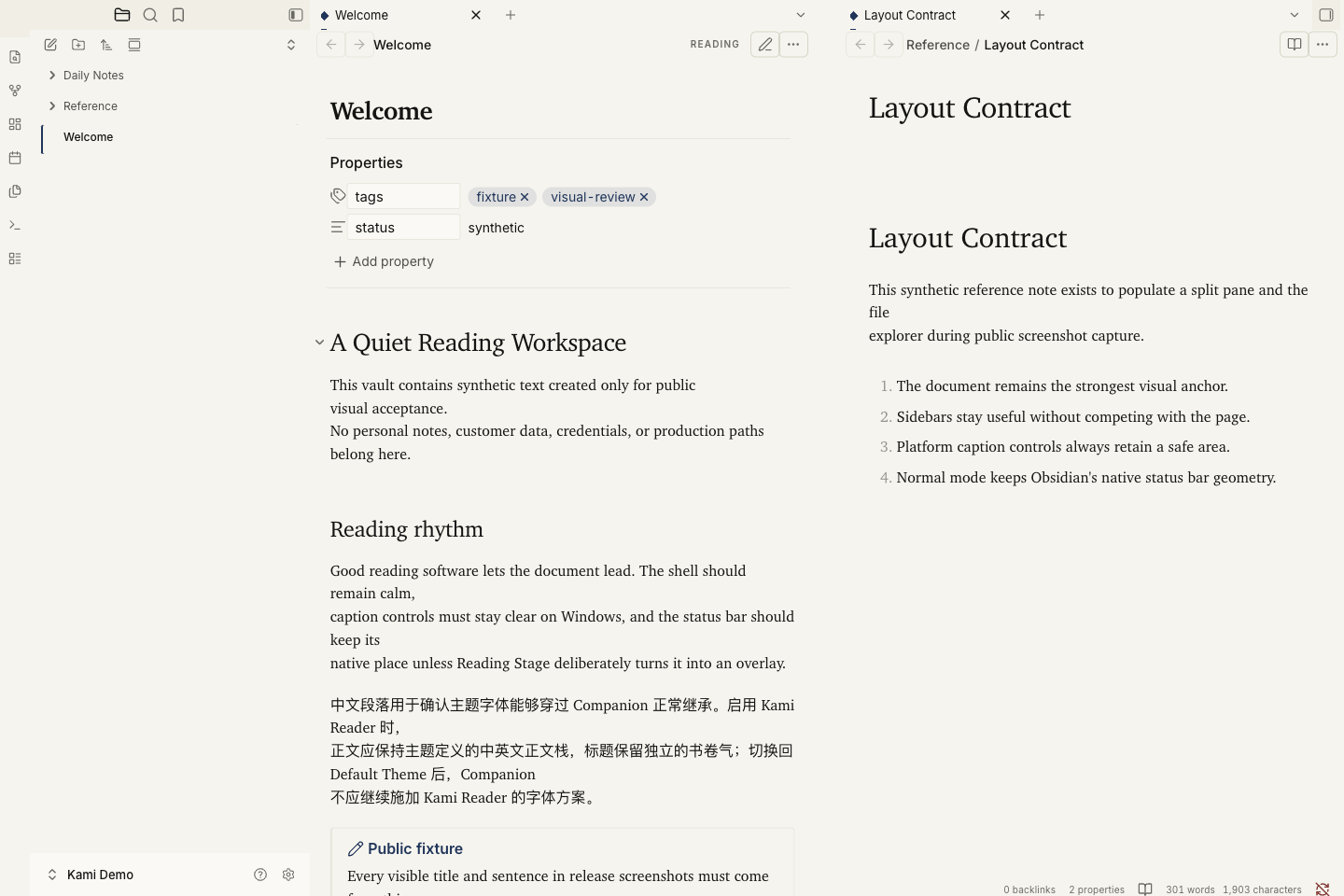Close the Welcome tab

click(476, 15)
